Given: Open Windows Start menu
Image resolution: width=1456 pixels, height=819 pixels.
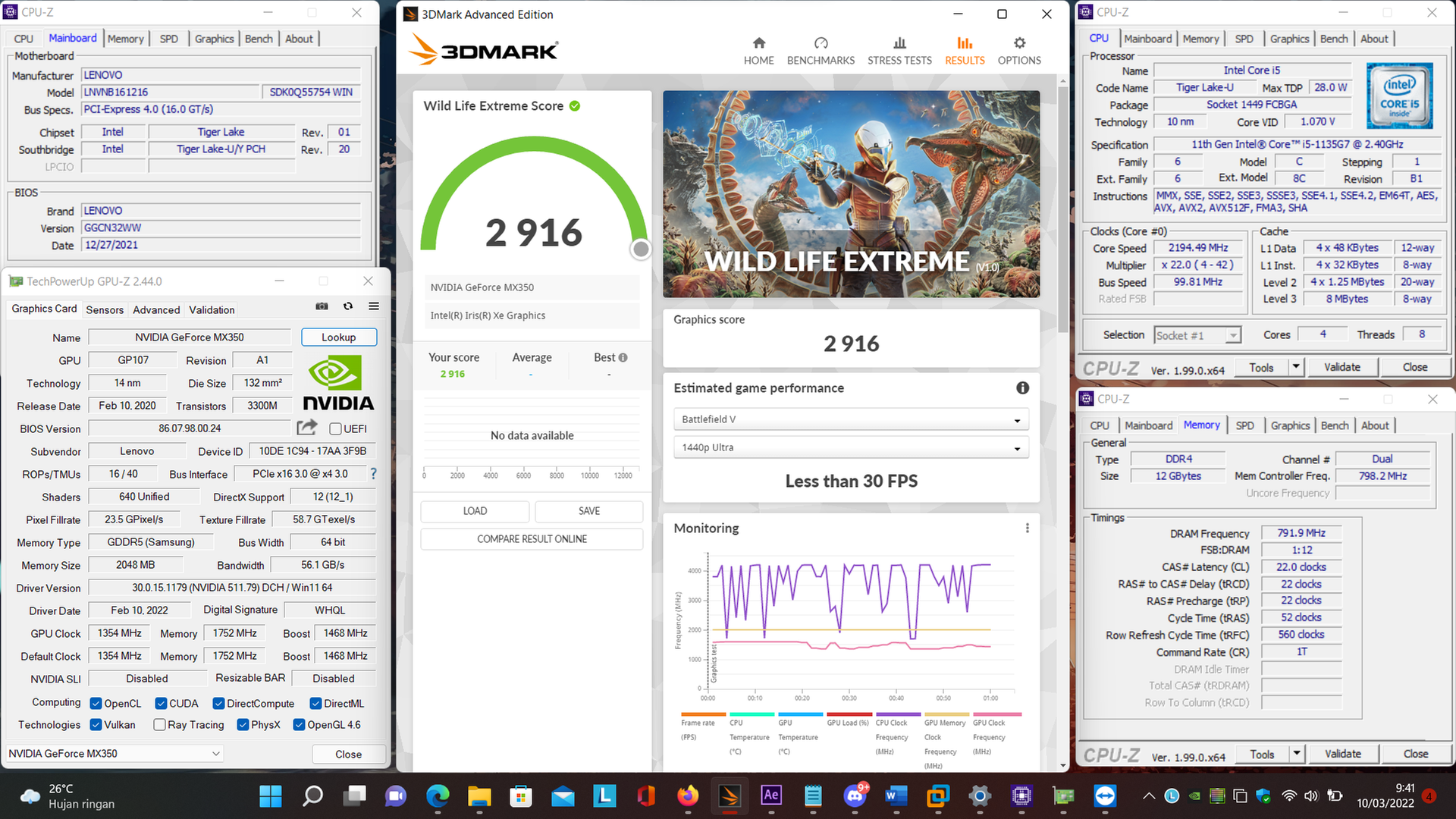Looking at the screenshot, I should [x=270, y=795].
